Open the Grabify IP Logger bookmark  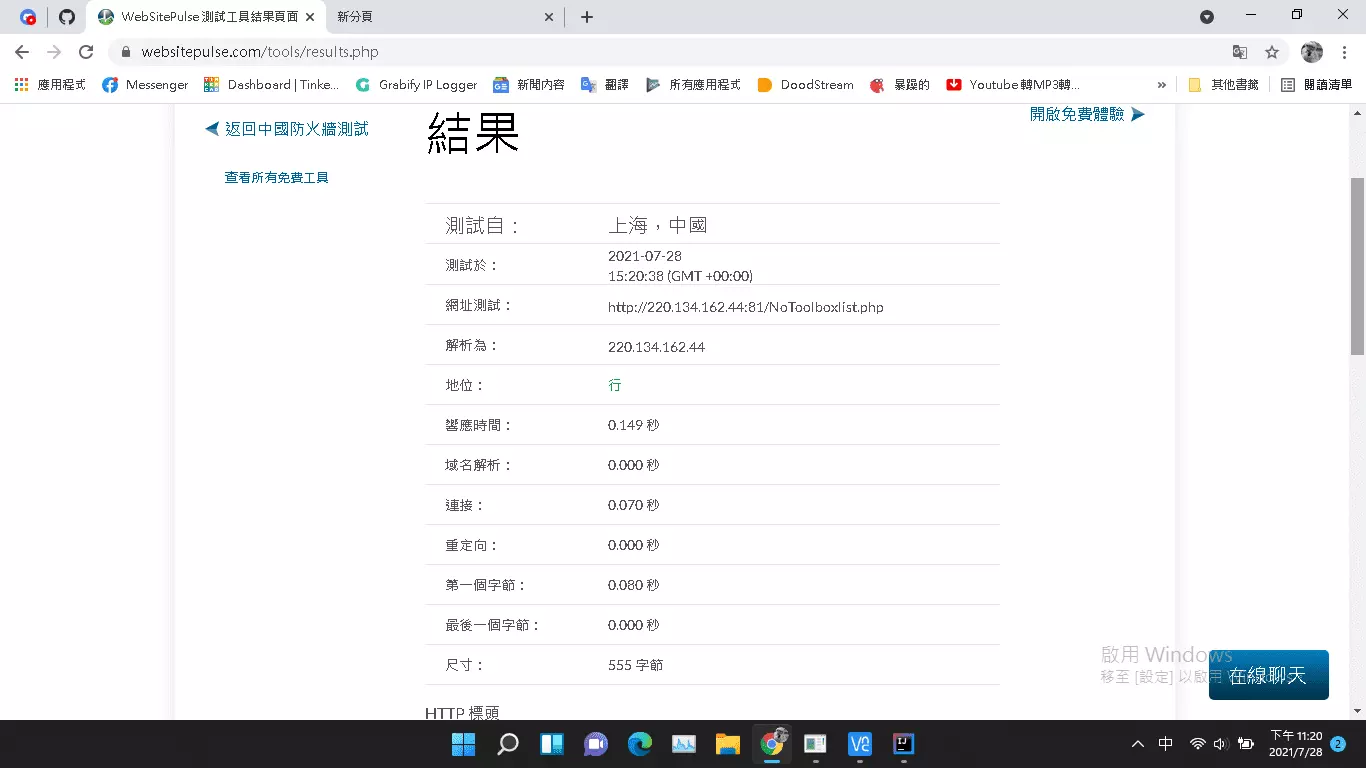[x=416, y=85]
